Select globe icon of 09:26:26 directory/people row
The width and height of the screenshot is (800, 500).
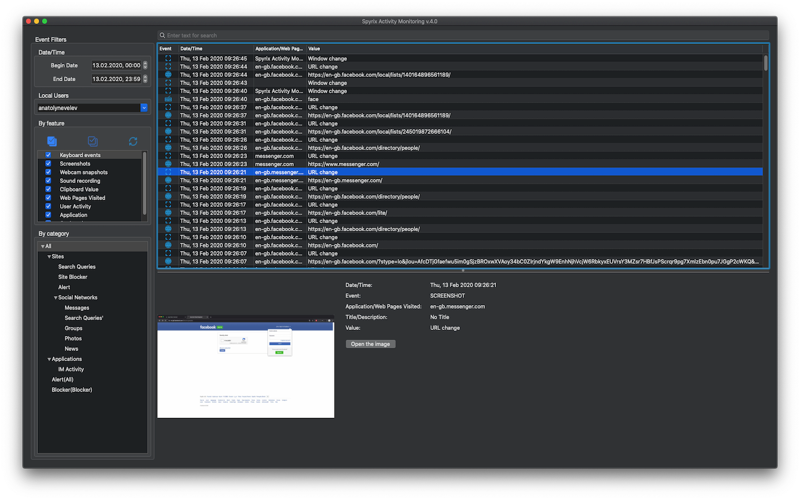click(168, 148)
